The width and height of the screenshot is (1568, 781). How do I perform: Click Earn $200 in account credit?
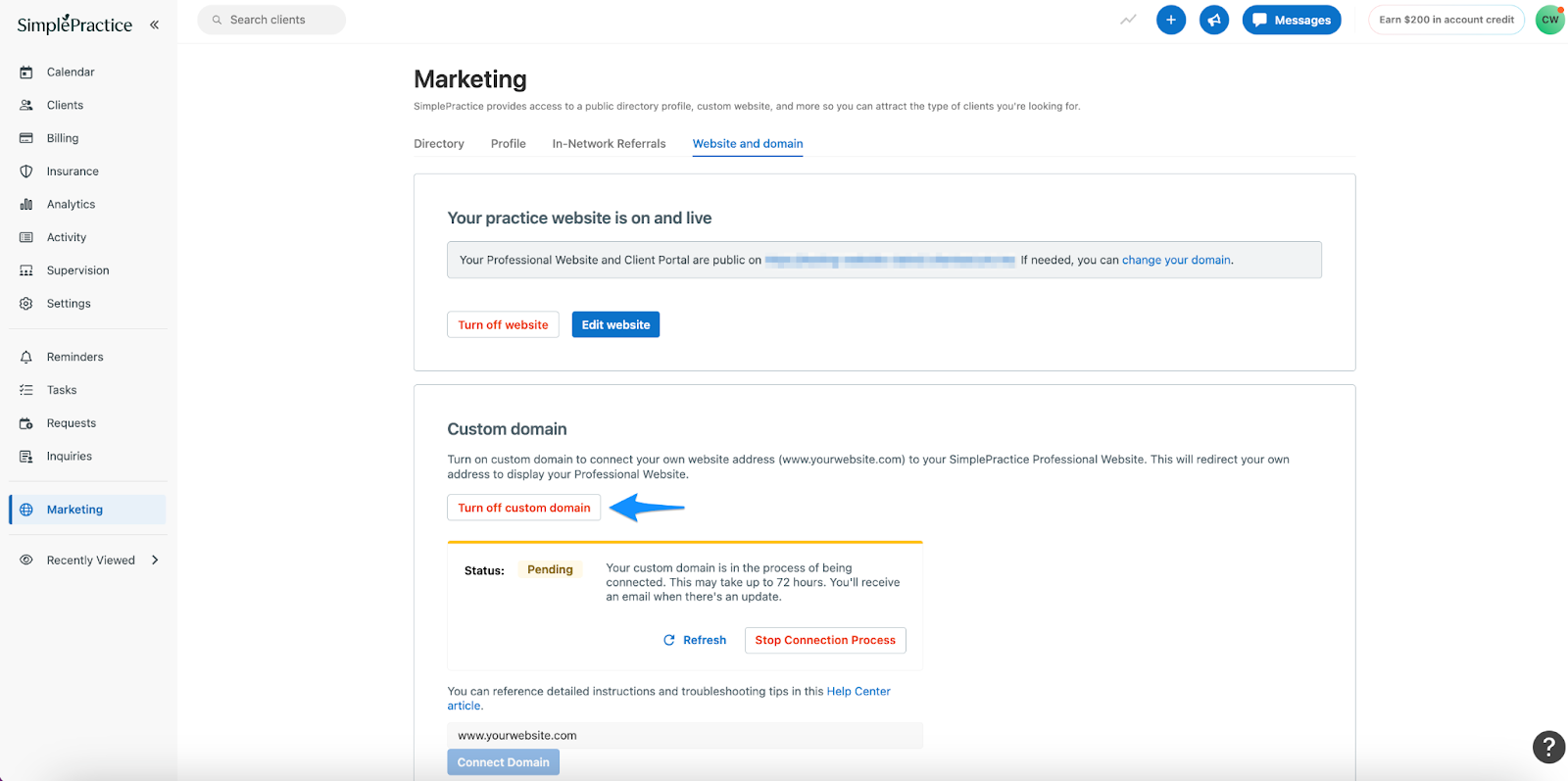(x=1446, y=20)
